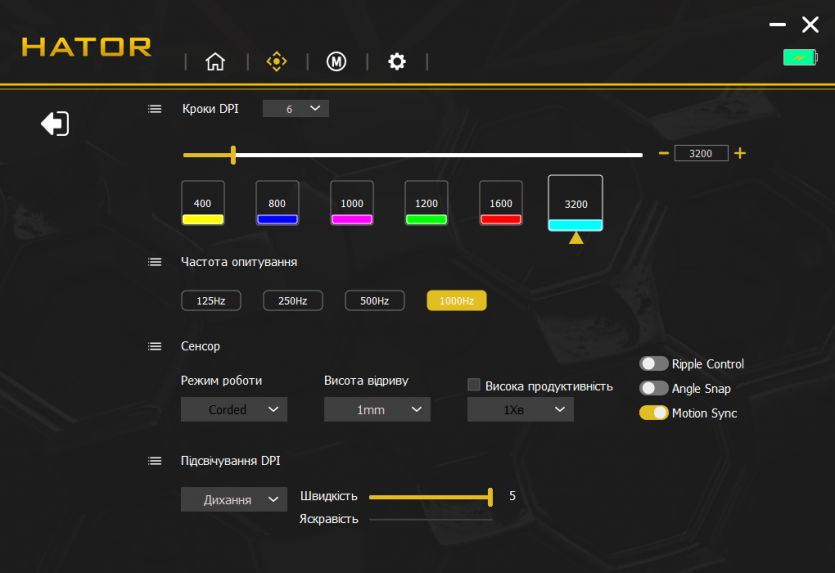Turn on Angle Snap
This screenshot has width=835, height=573.
pyautogui.click(x=654, y=388)
